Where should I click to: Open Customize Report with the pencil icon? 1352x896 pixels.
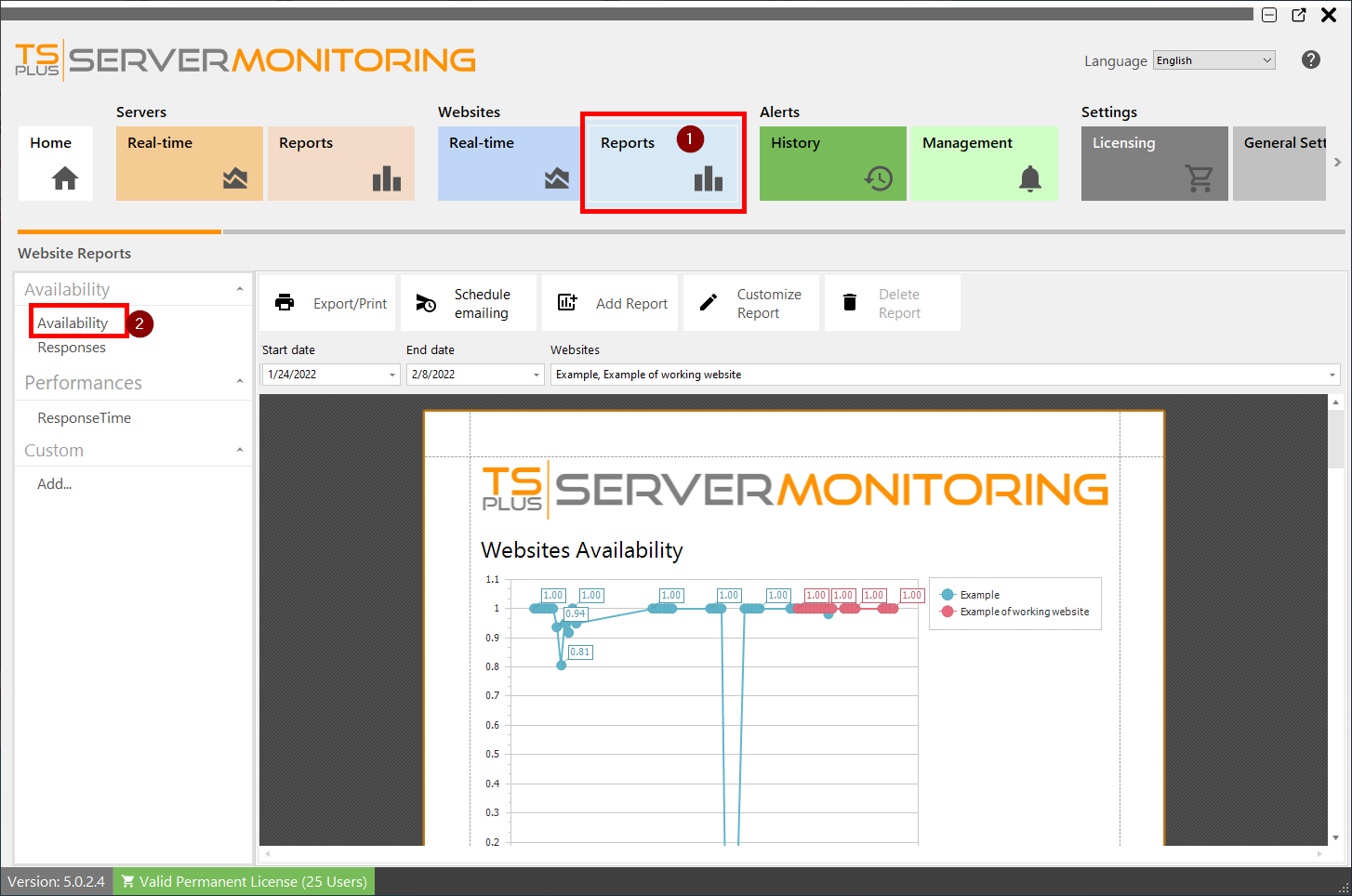click(x=708, y=302)
